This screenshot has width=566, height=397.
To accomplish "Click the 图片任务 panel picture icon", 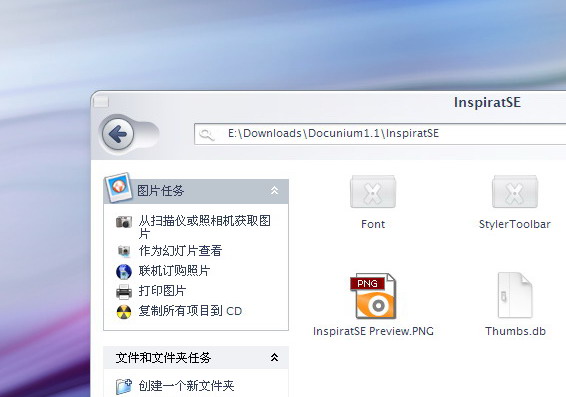I will [118, 187].
